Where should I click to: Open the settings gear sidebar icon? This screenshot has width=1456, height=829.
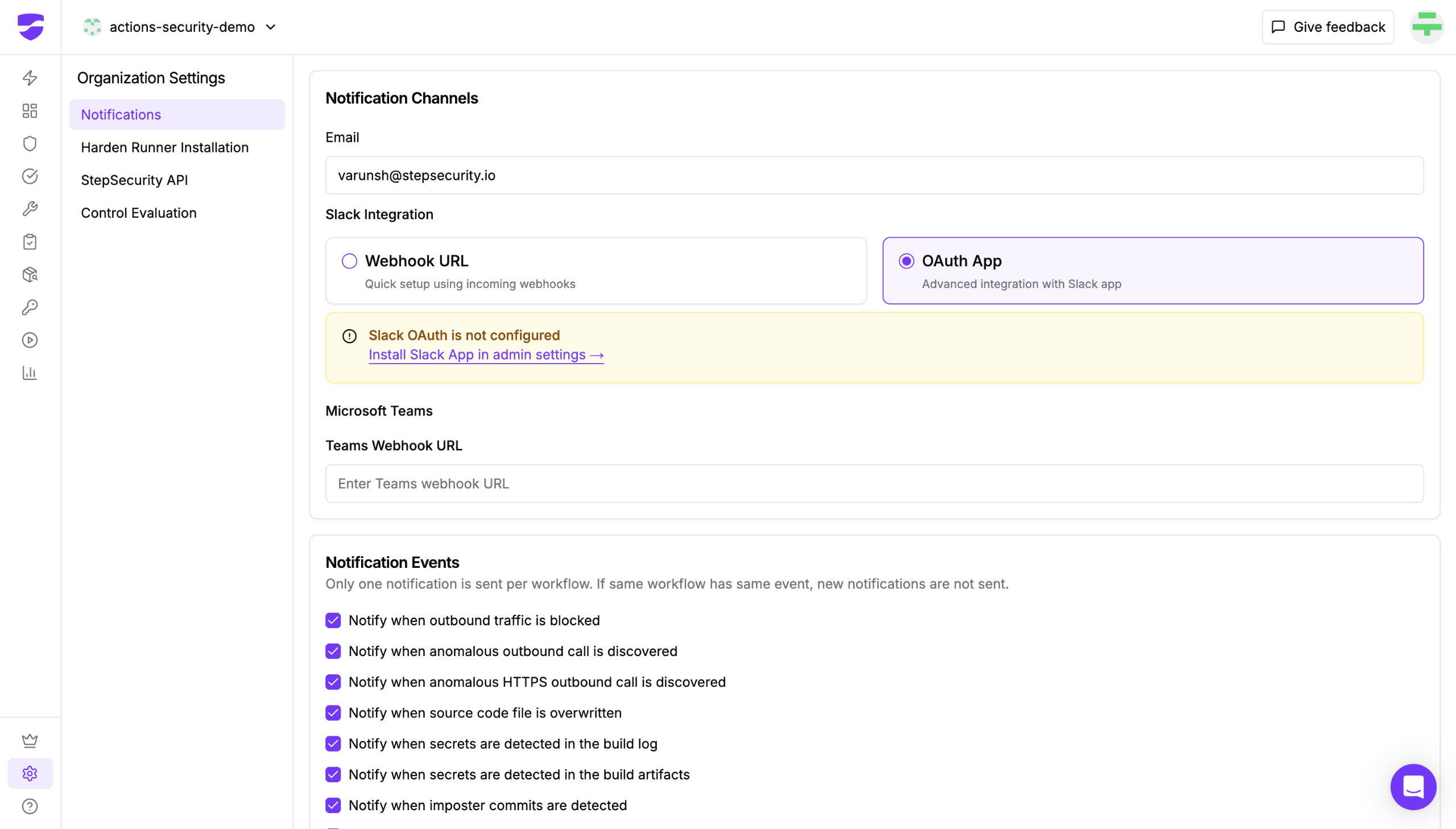coord(30,774)
